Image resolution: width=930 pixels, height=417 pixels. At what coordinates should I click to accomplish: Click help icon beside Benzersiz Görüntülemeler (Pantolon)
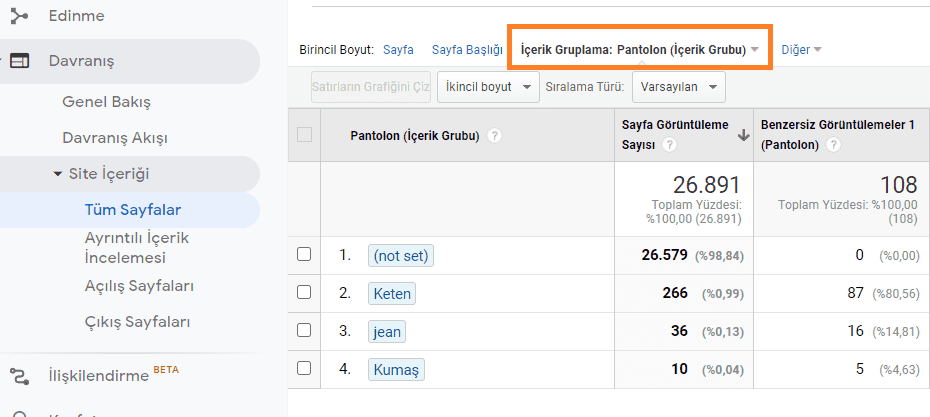click(x=833, y=145)
